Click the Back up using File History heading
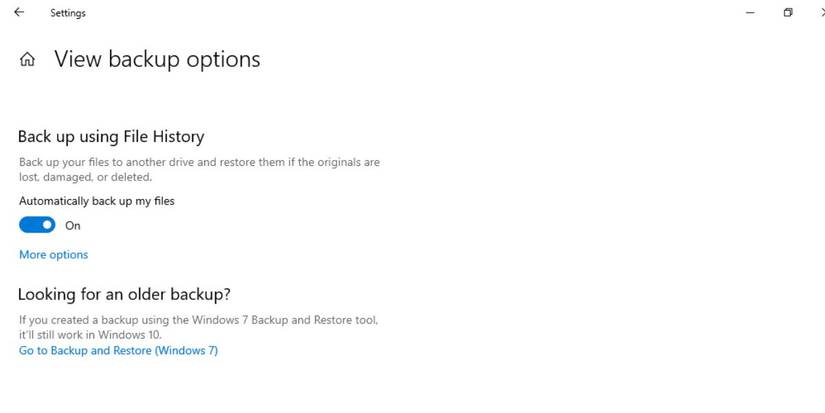The width and height of the screenshot is (825, 413). pyautogui.click(x=111, y=136)
